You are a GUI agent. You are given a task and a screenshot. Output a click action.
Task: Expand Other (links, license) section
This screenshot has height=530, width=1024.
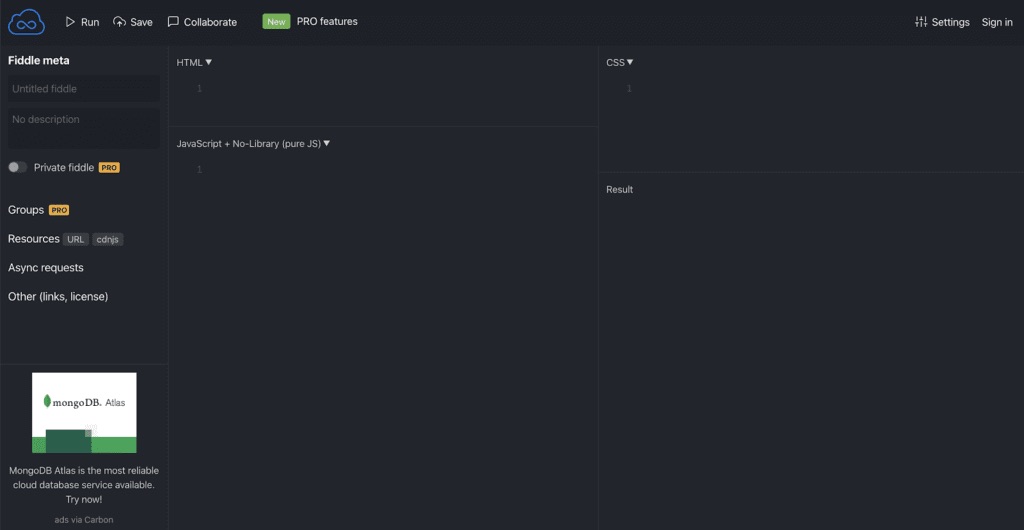[x=58, y=297]
